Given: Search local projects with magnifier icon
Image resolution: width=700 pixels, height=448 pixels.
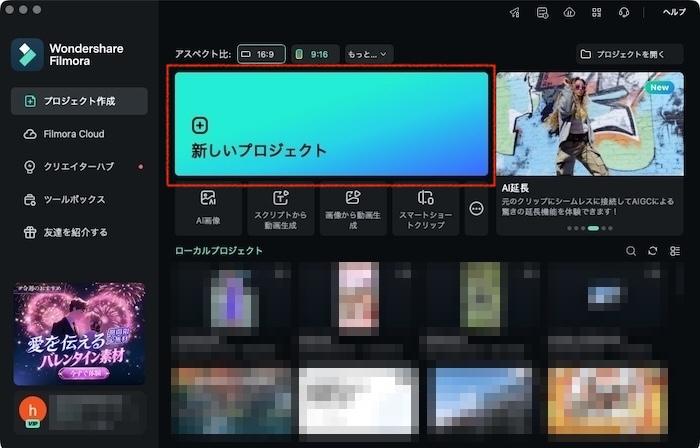Looking at the screenshot, I should [x=631, y=251].
